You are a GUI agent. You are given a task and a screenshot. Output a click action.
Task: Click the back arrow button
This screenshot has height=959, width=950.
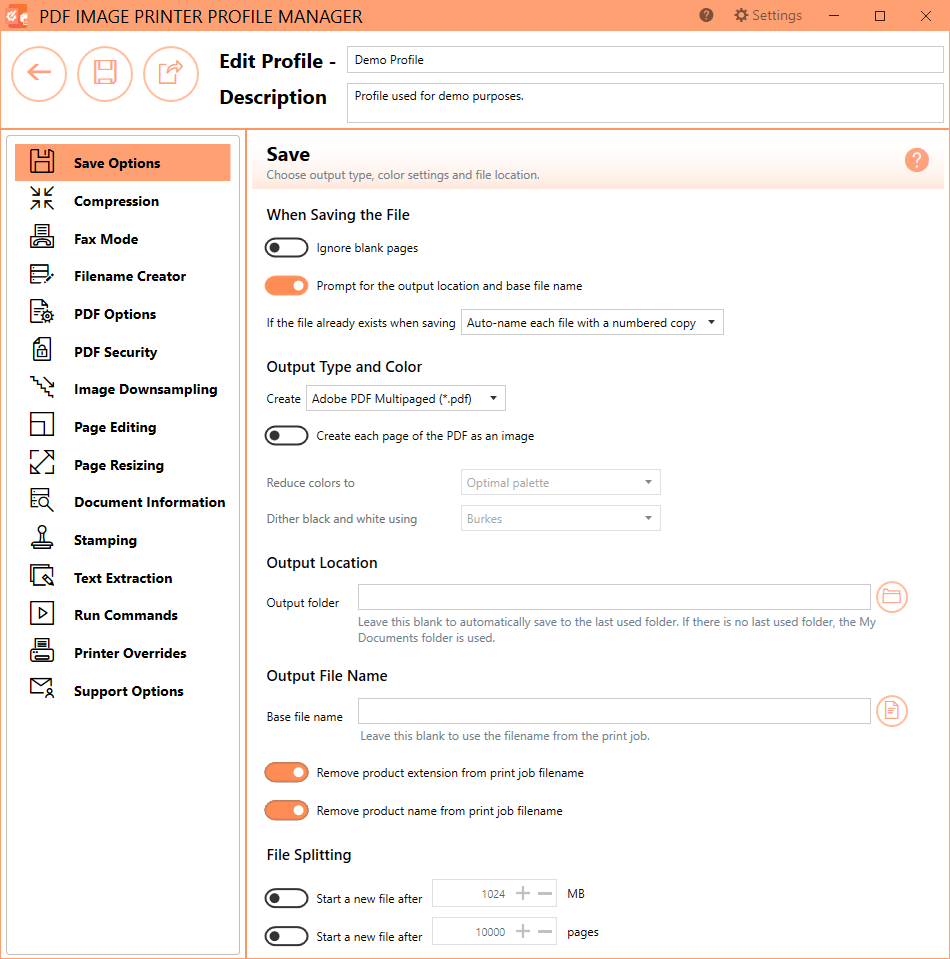pyautogui.click(x=39, y=74)
